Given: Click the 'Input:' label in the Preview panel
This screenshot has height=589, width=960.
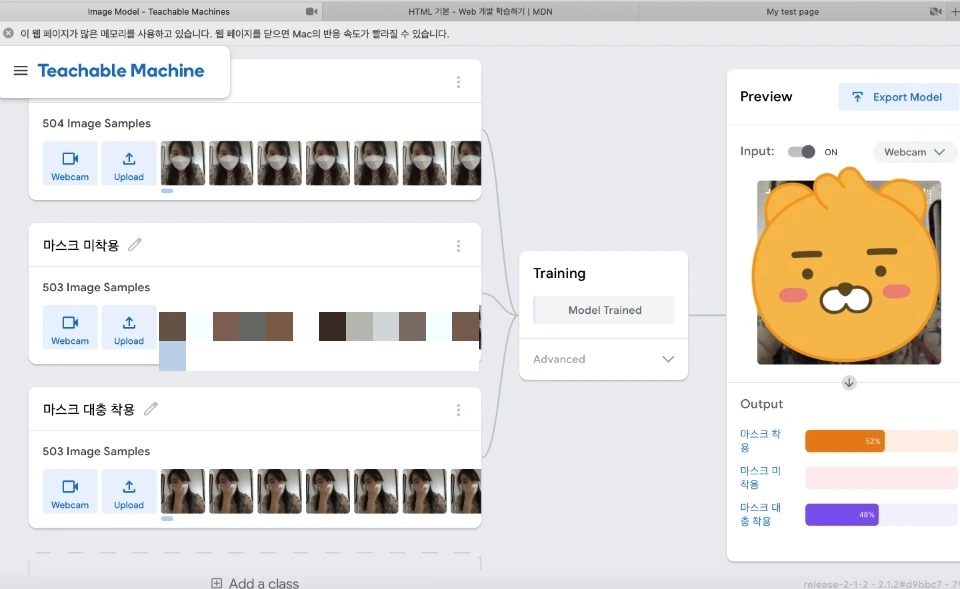Looking at the screenshot, I should pyautogui.click(x=757, y=151).
